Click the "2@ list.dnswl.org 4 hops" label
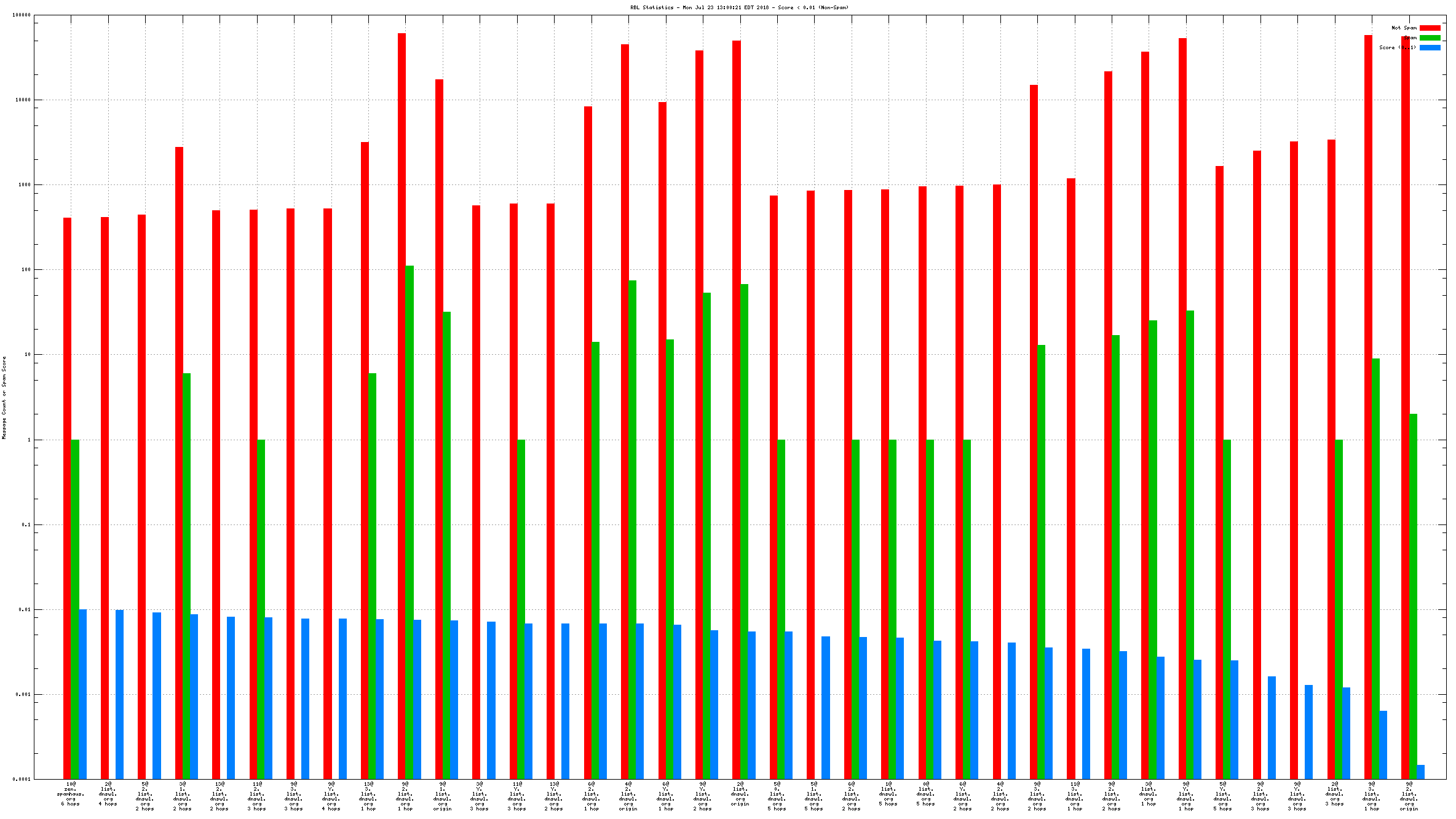Screen dimensions: 1456x819 108,794
